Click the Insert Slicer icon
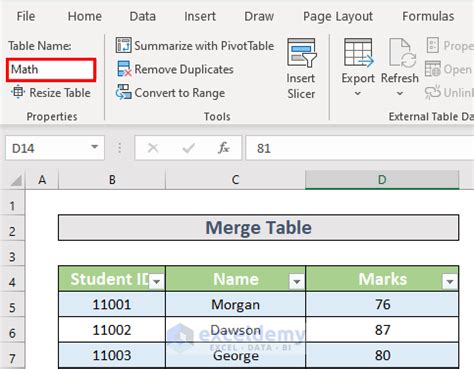This screenshot has width=474, height=369. click(301, 52)
